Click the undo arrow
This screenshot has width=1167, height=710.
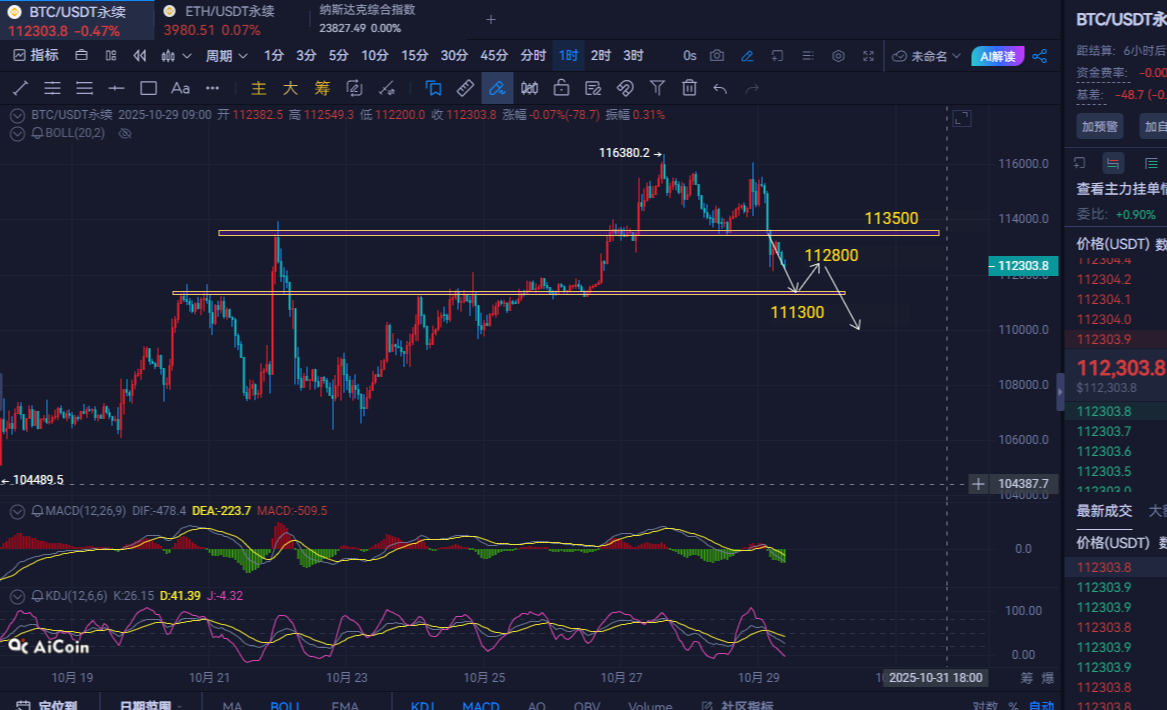pos(720,88)
